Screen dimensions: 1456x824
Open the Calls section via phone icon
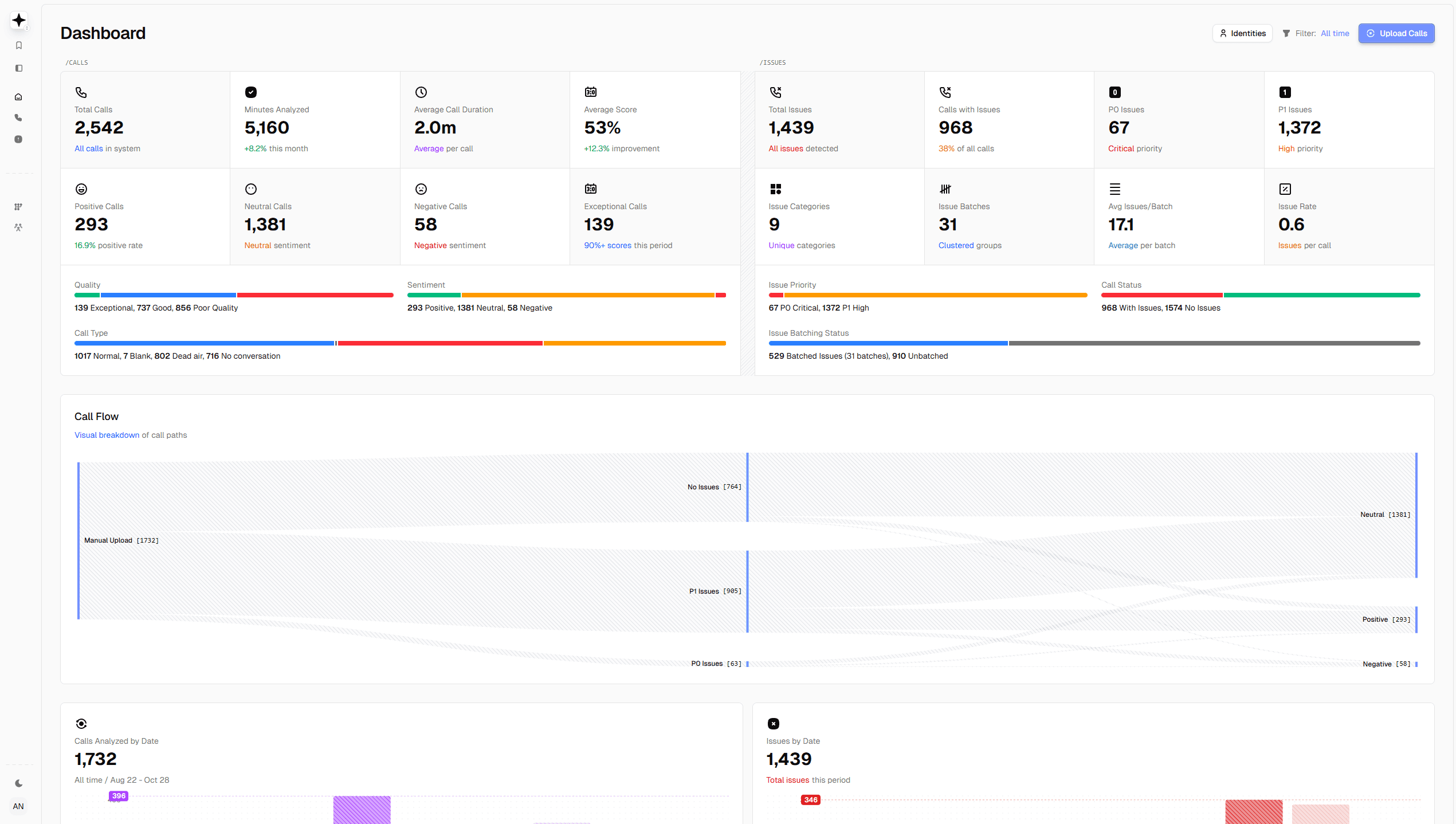tap(18, 117)
